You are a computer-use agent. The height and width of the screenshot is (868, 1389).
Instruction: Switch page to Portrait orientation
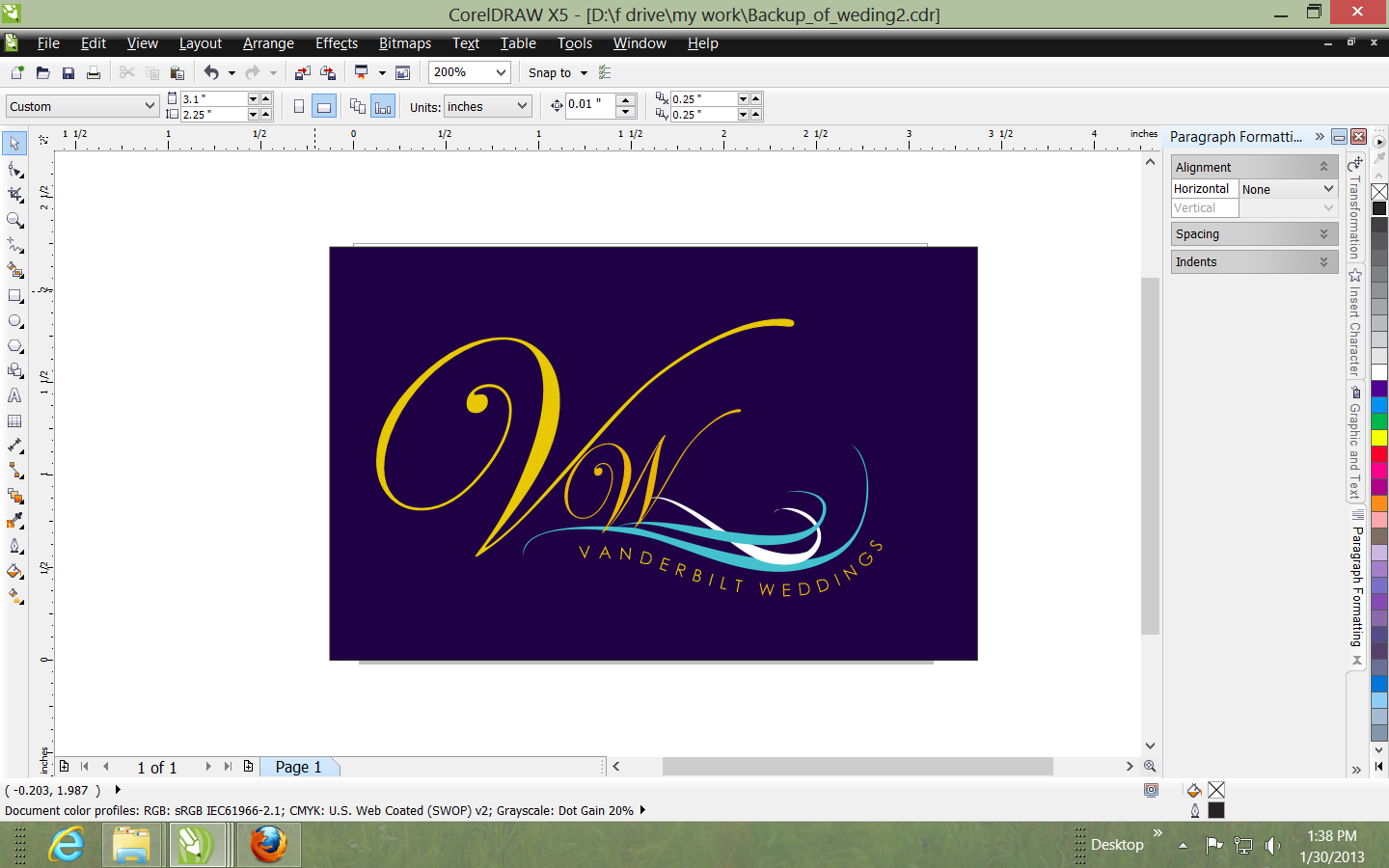(299, 107)
